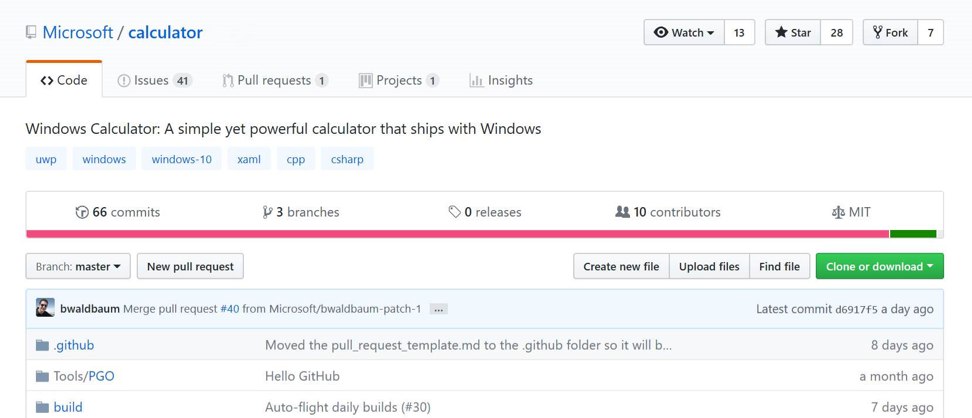Click the contributors people icon
The image size is (972, 418).
coord(622,212)
